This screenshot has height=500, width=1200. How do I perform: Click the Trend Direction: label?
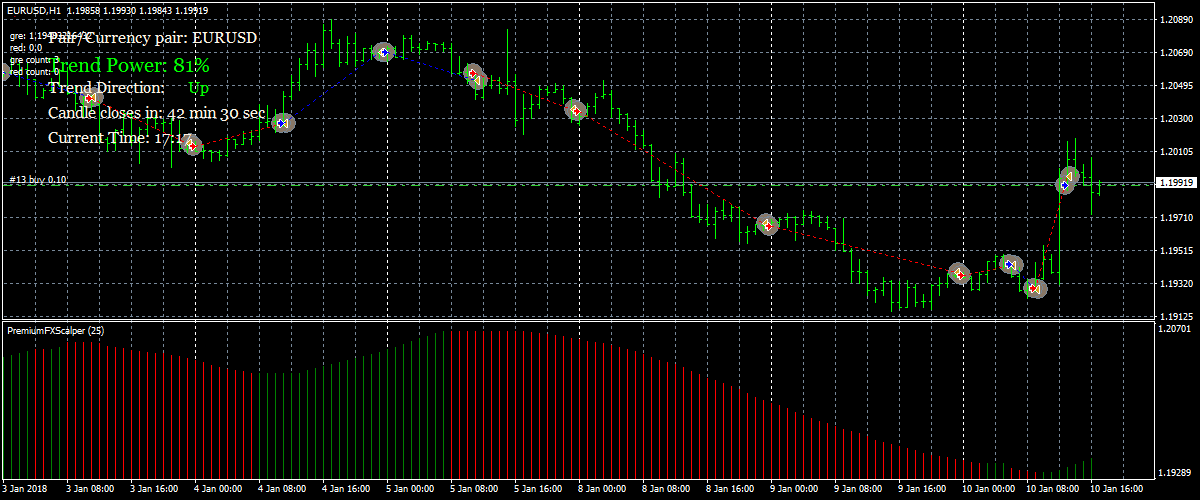coord(107,88)
